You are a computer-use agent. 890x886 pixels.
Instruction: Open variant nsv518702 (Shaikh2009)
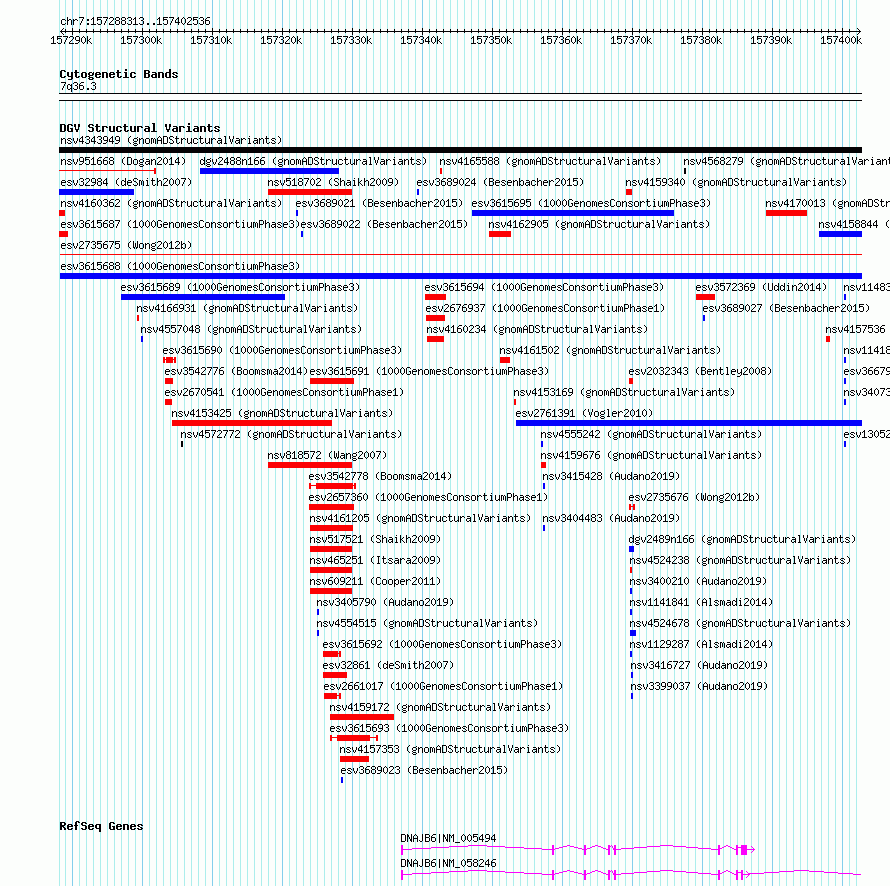(x=333, y=182)
